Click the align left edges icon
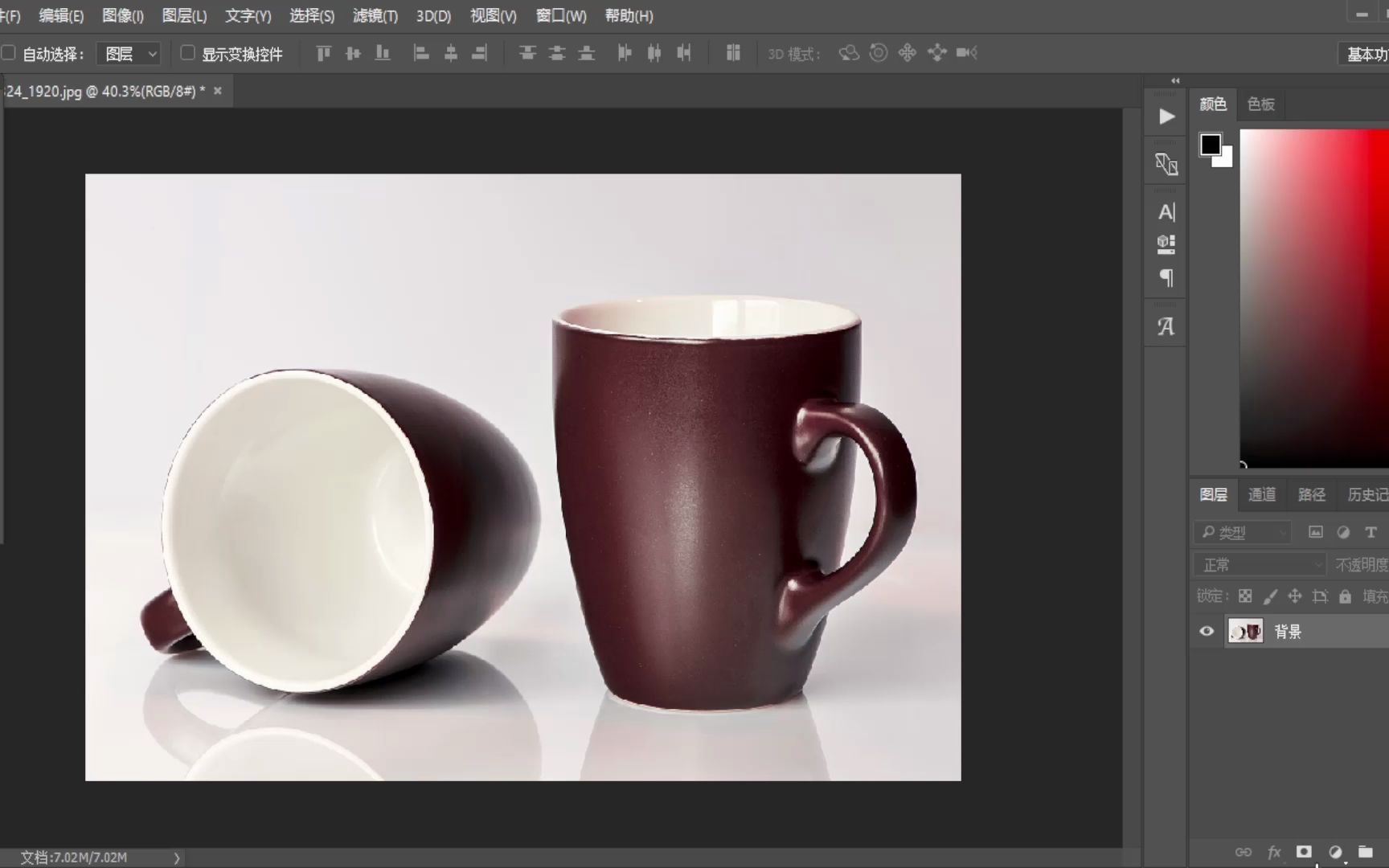This screenshot has width=1389, height=868. [x=421, y=53]
